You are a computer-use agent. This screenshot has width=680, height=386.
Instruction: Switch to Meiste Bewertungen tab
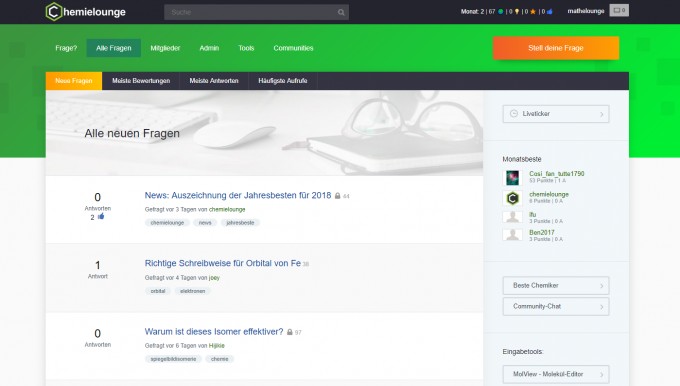(x=141, y=81)
